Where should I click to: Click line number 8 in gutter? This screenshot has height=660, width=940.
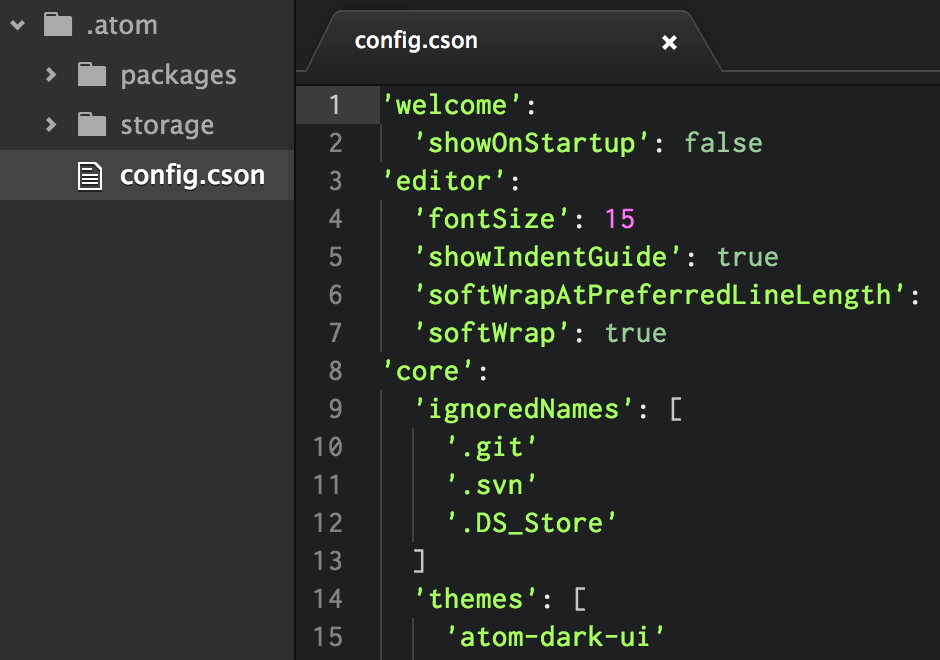tap(334, 371)
